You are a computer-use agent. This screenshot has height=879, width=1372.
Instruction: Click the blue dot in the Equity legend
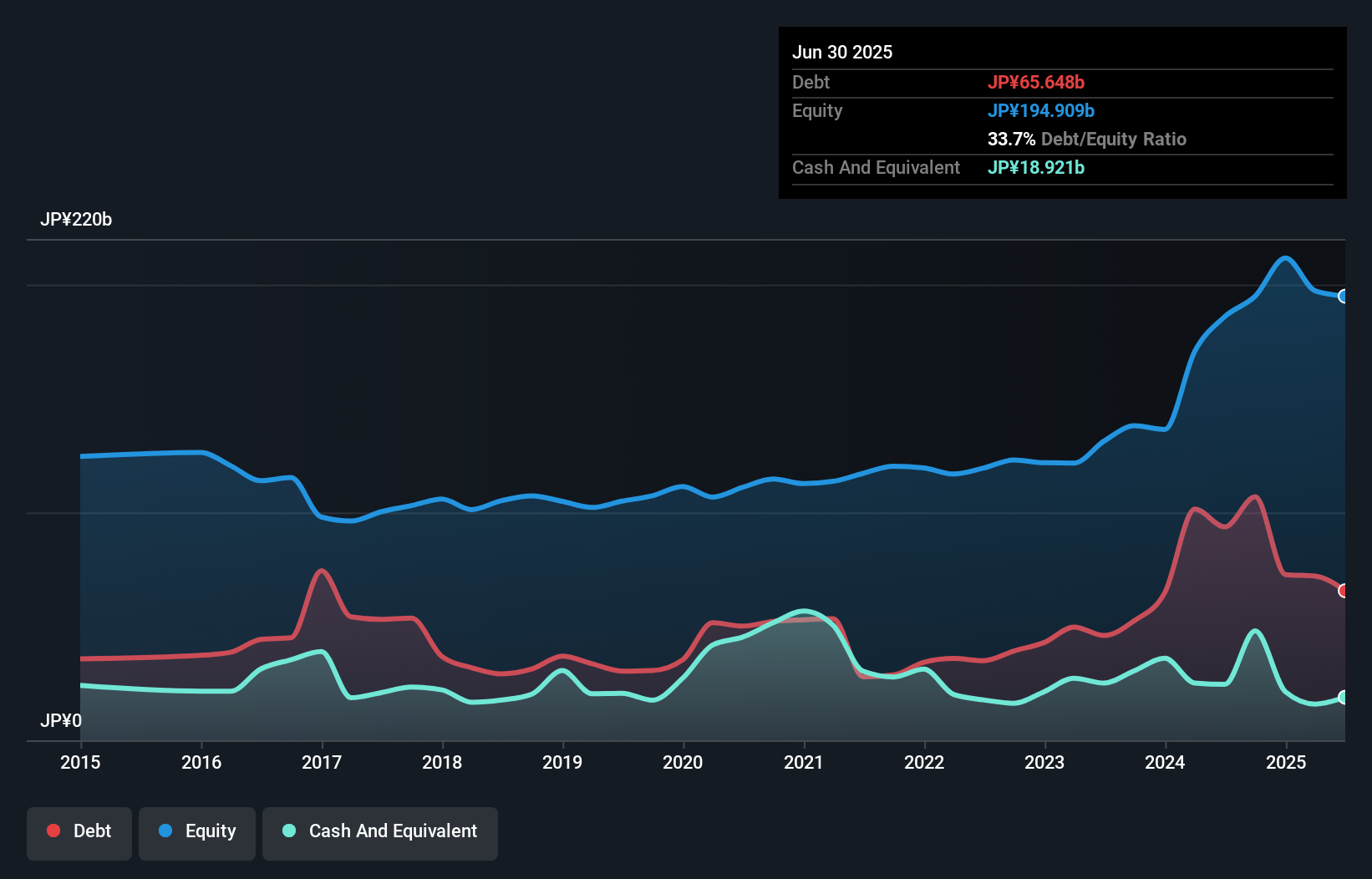pyautogui.click(x=165, y=831)
